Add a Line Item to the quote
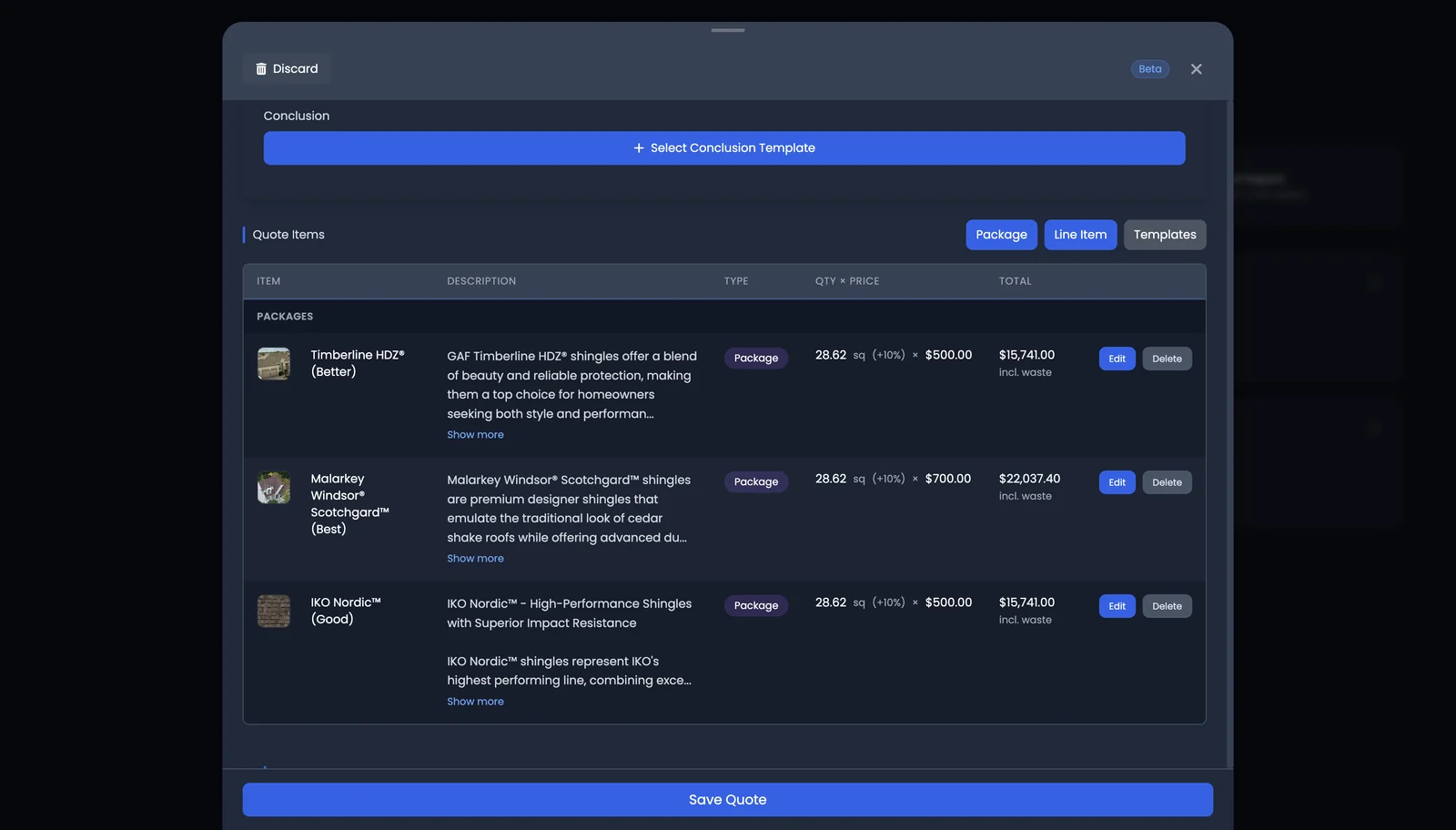 1080,235
